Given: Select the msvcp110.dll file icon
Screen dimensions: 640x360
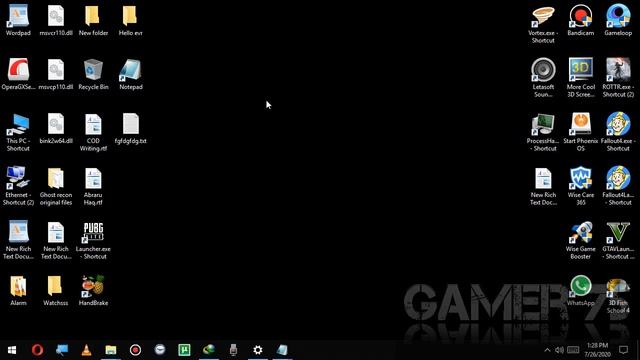Looking at the screenshot, I should (x=56, y=74).
